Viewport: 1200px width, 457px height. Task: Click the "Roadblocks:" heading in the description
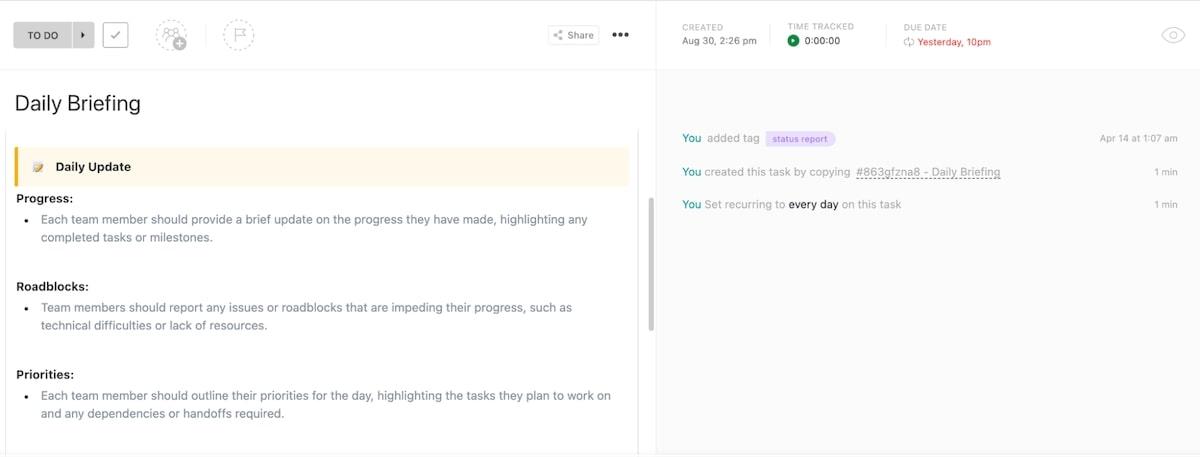point(52,286)
